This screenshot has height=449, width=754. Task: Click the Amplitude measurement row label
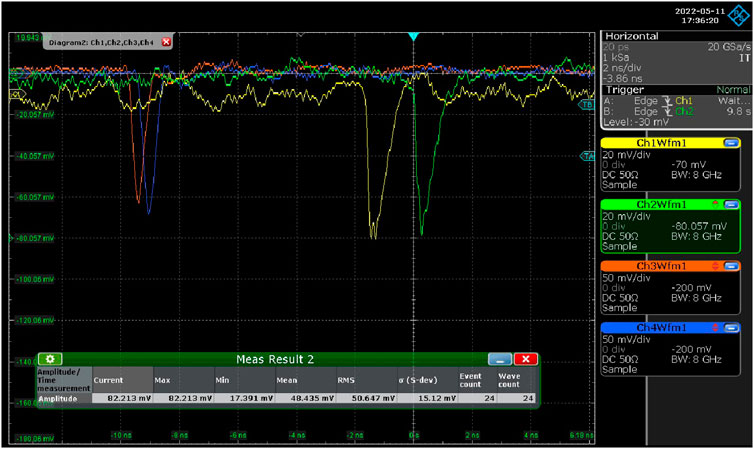(x=64, y=398)
